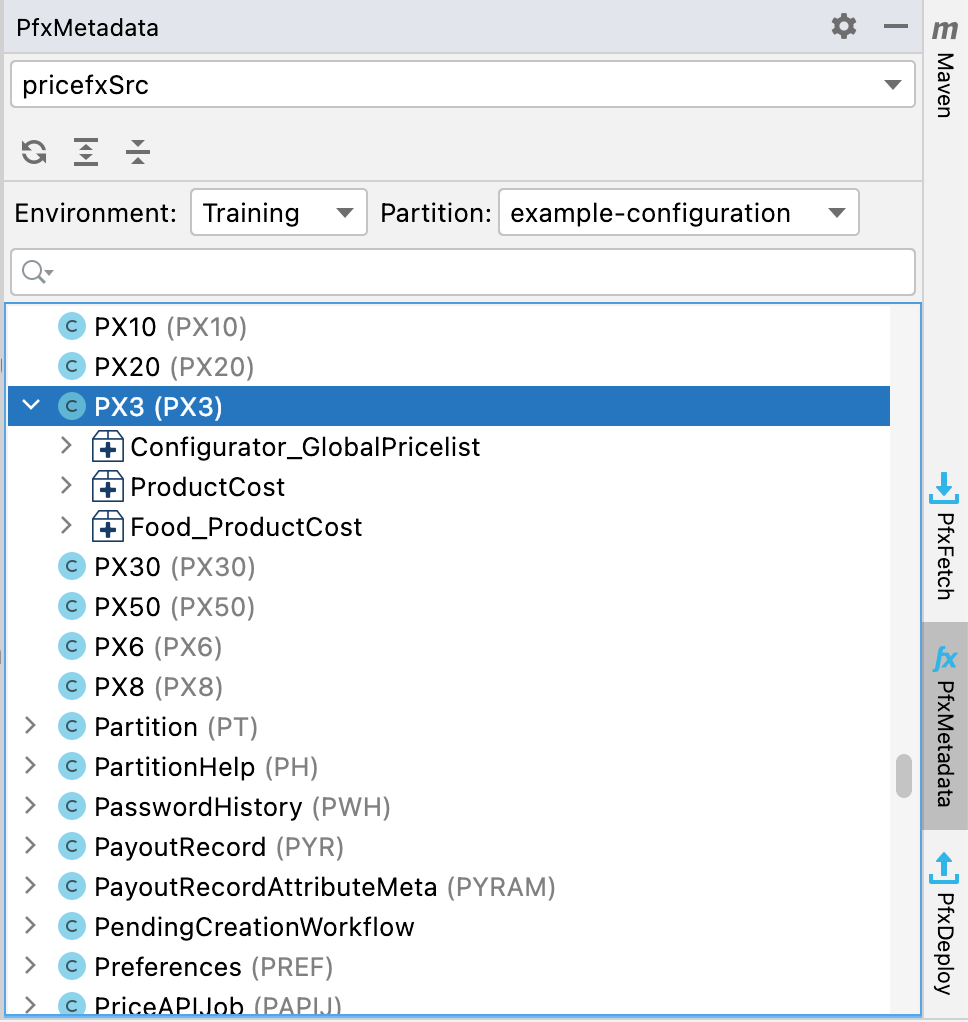
Task: Open the pricefxSrc module dropdown
Action: click(462, 85)
